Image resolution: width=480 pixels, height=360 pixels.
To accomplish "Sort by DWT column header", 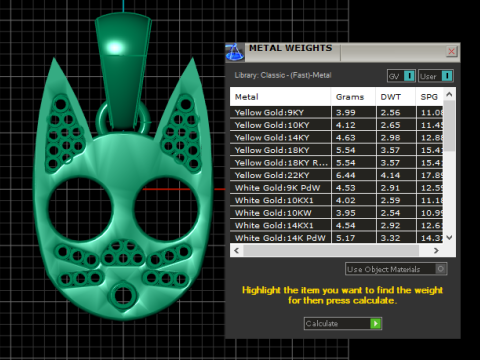I will pos(396,97).
